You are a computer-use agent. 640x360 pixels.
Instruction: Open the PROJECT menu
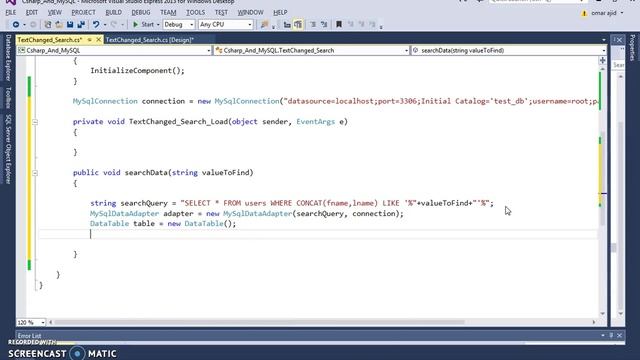pyautogui.click(x=83, y=13)
